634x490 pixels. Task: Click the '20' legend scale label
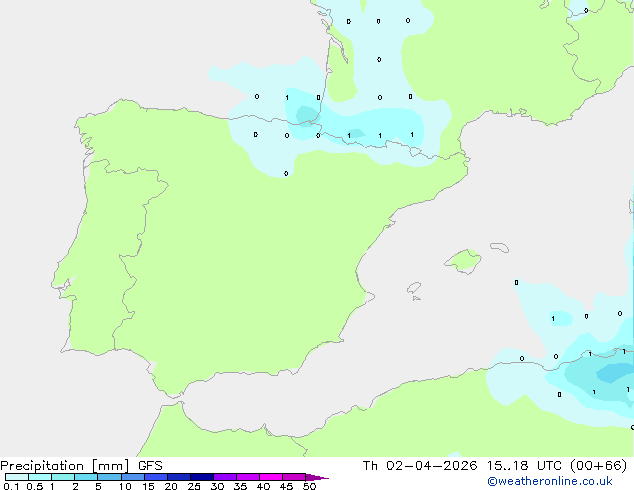tap(171, 486)
